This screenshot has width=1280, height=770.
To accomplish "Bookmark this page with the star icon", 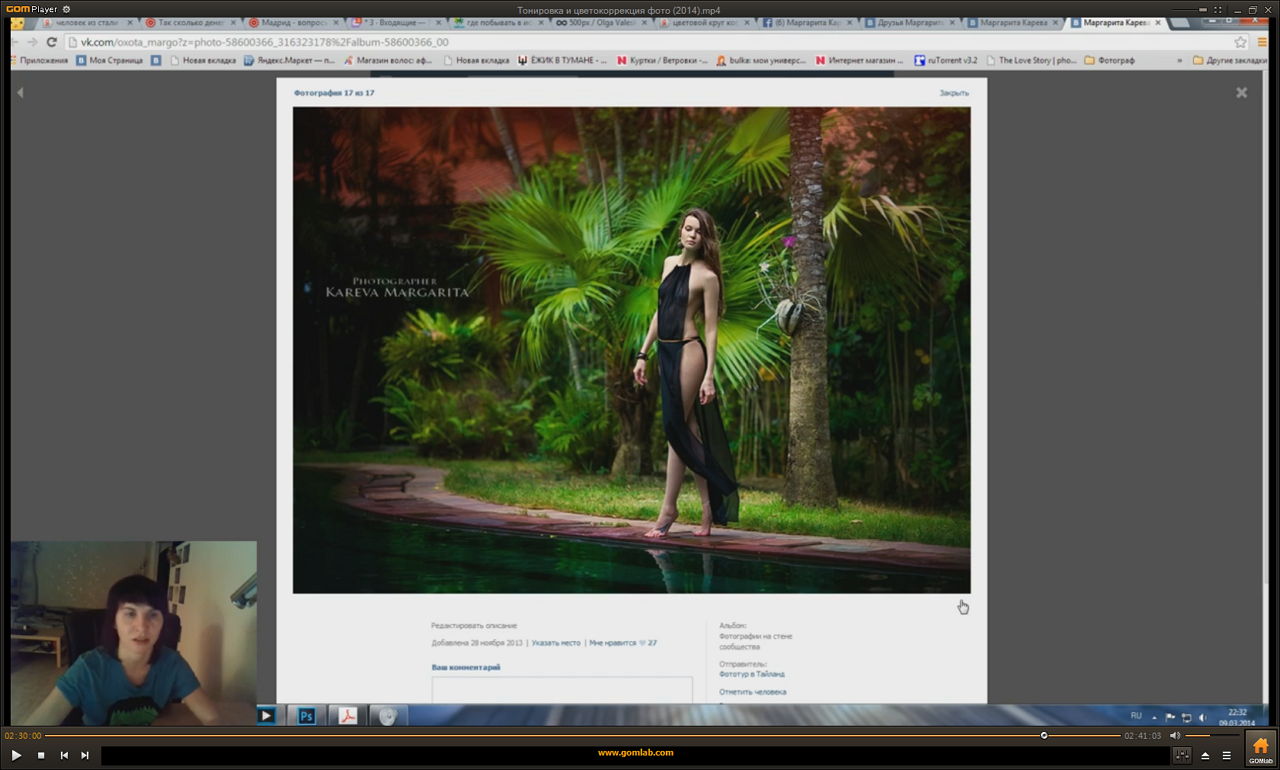I will pyautogui.click(x=1240, y=42).
